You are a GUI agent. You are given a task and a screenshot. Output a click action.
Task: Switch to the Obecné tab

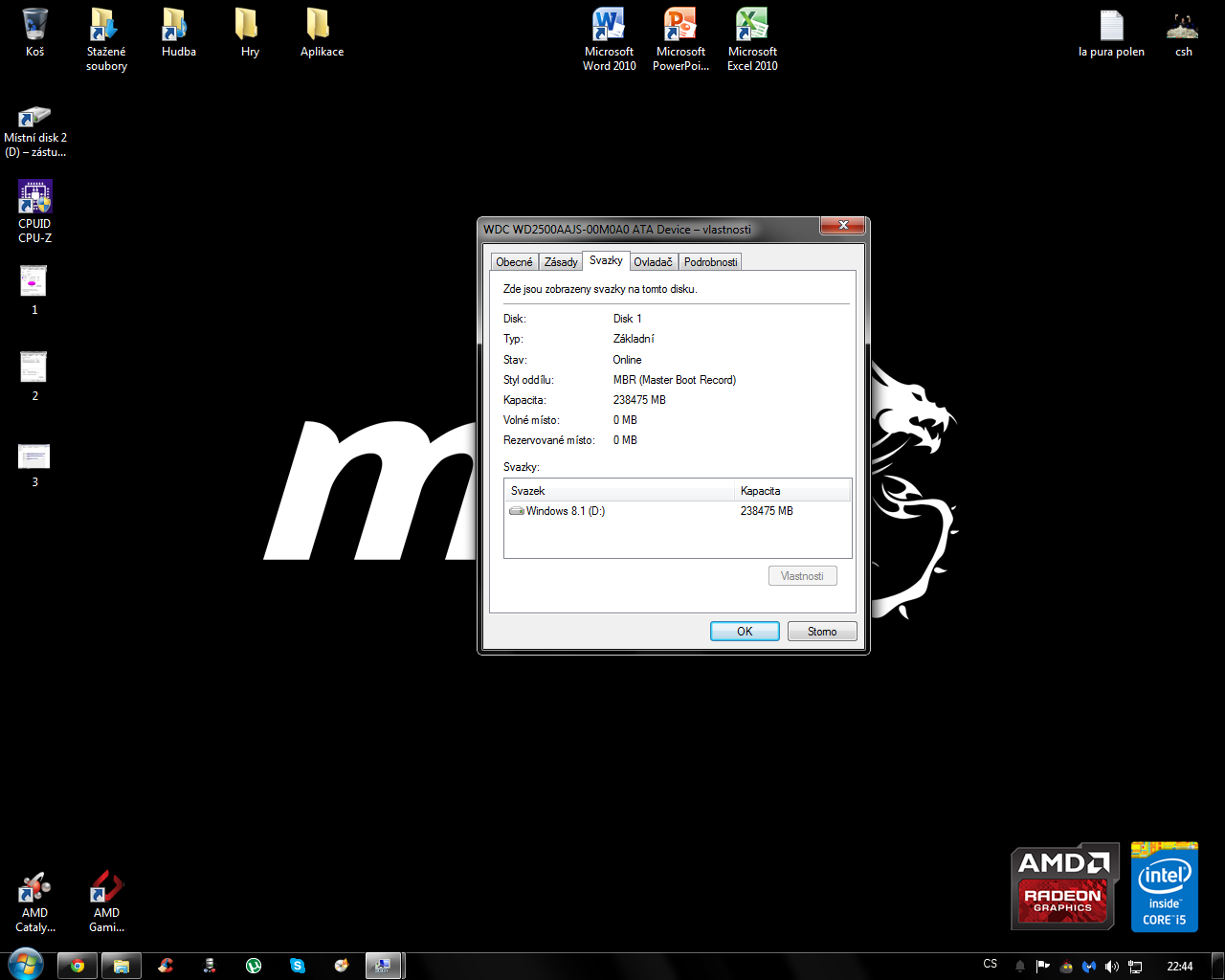[x=514, y=262]
